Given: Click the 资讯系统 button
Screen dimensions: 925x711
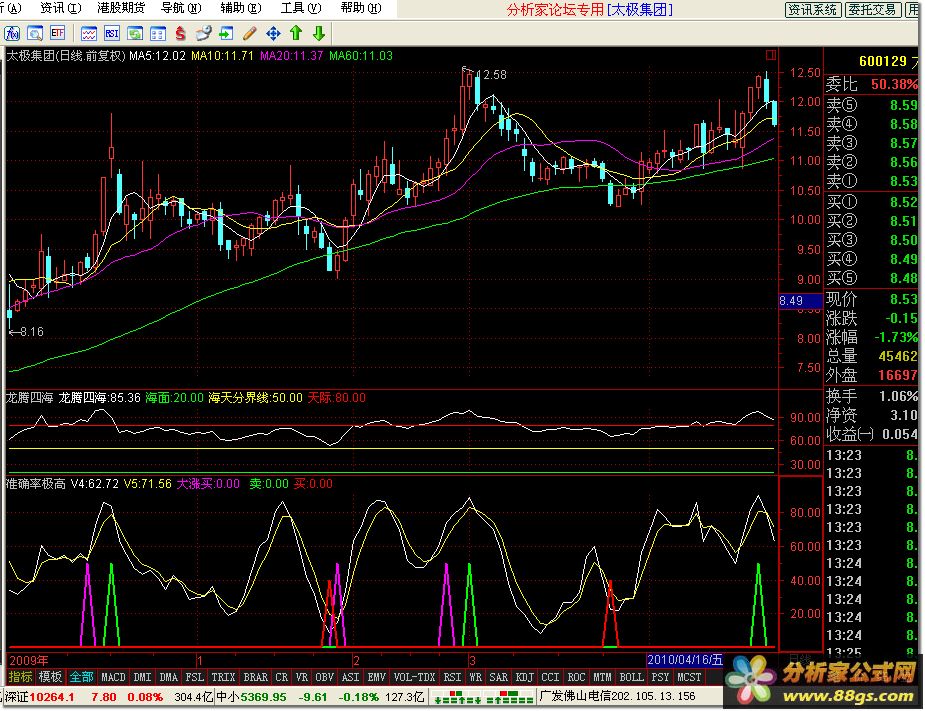Looking at the screenshot, I should point(812,9).
